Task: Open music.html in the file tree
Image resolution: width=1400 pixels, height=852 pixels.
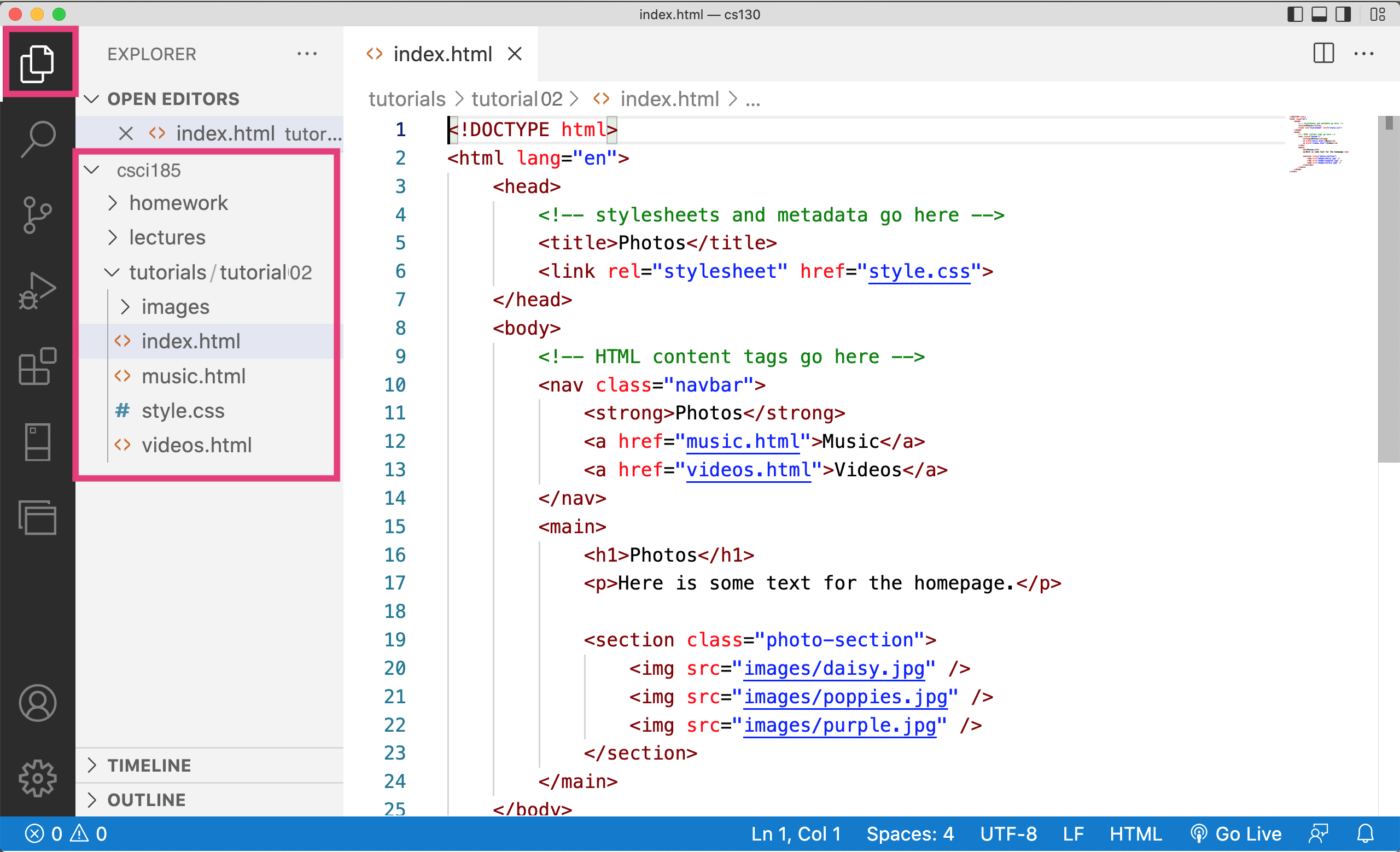Action: 193,376
